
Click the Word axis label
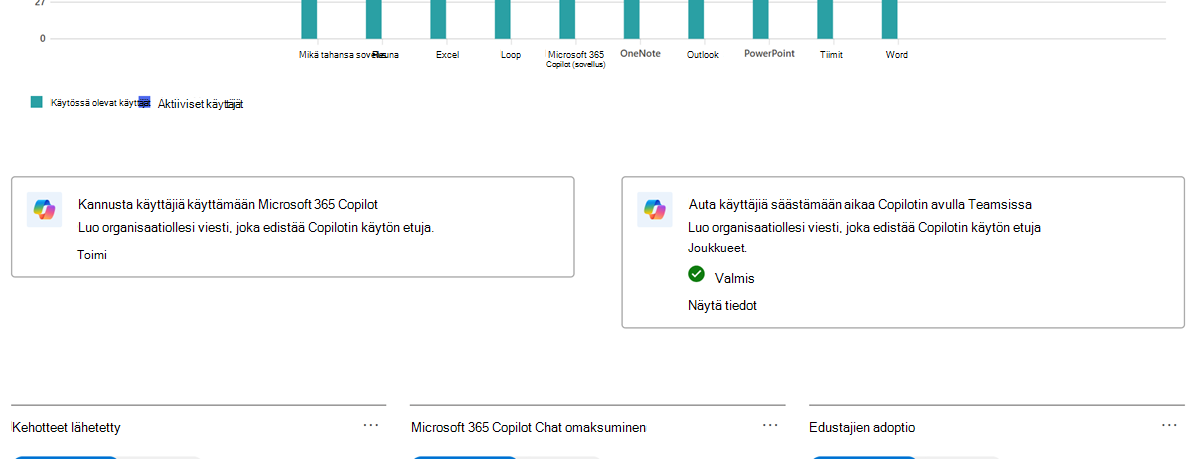pos(897,55)
